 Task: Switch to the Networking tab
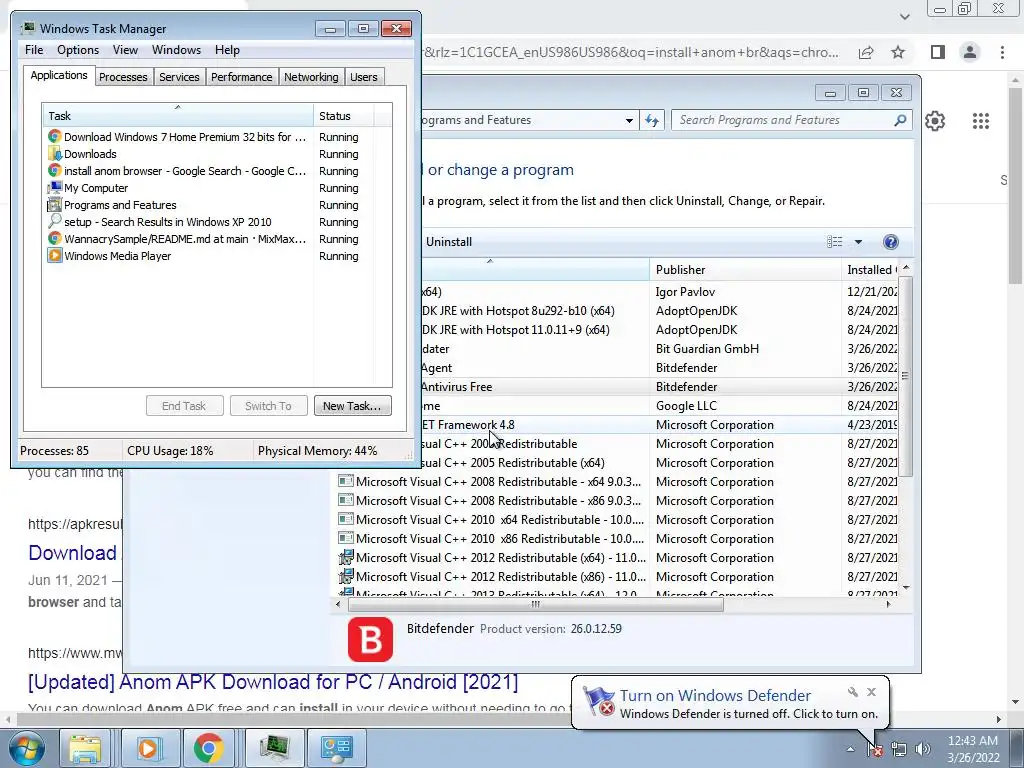[311, 77]
